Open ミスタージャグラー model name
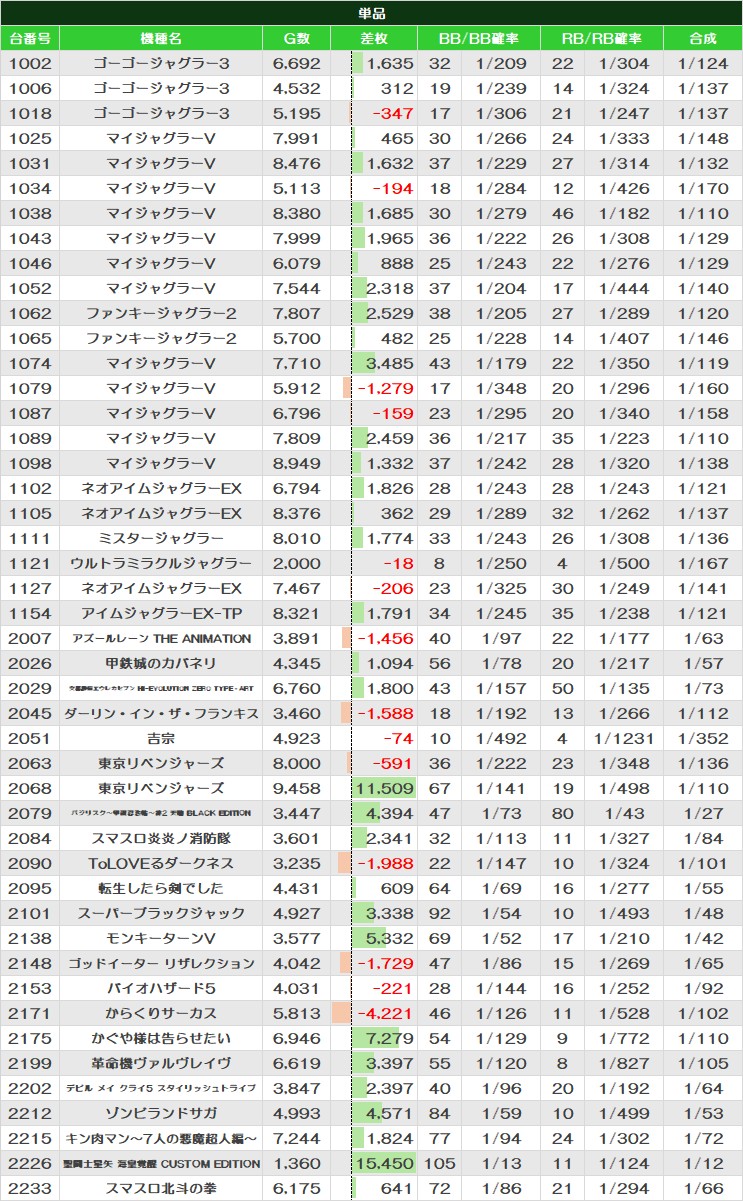 [x=161, y=538]
